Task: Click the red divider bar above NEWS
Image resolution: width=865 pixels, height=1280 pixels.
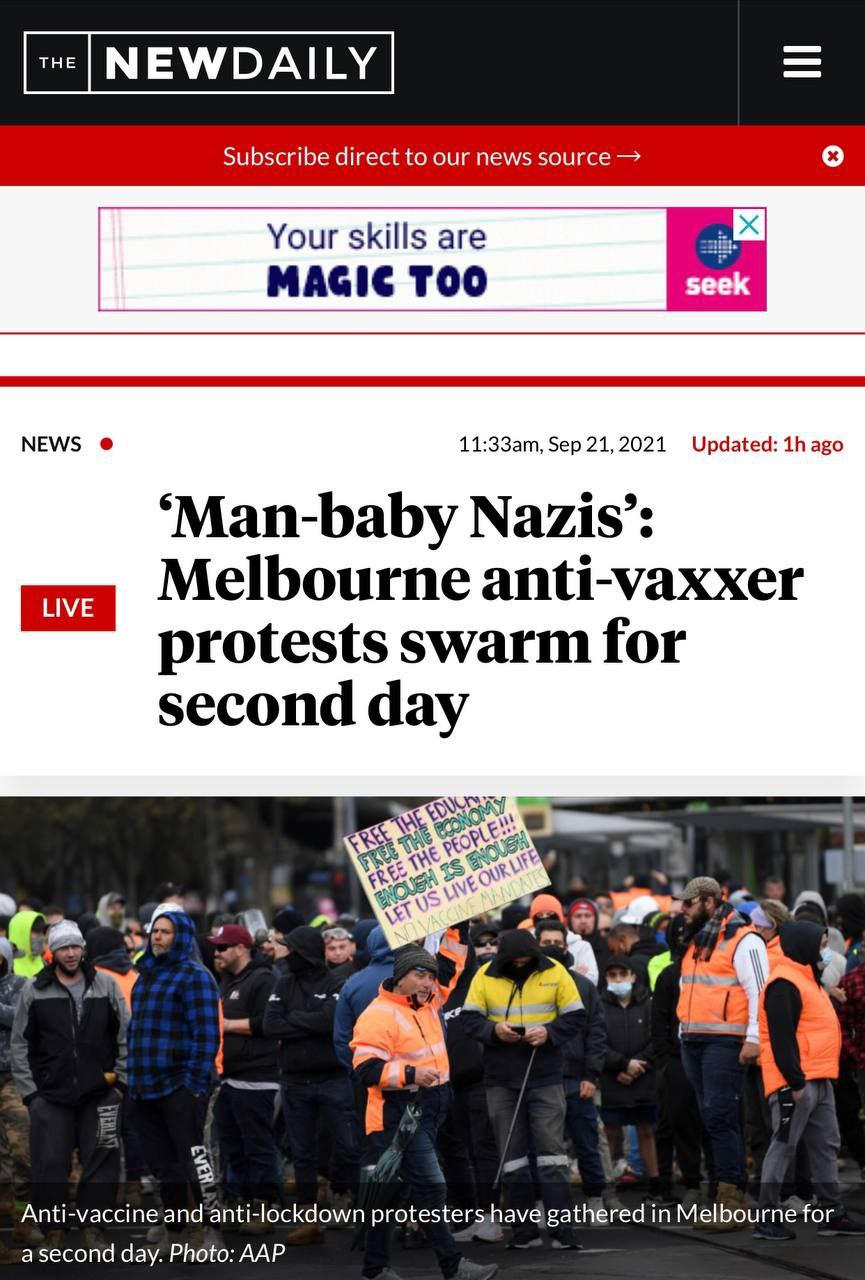Action: pos(432,381)
